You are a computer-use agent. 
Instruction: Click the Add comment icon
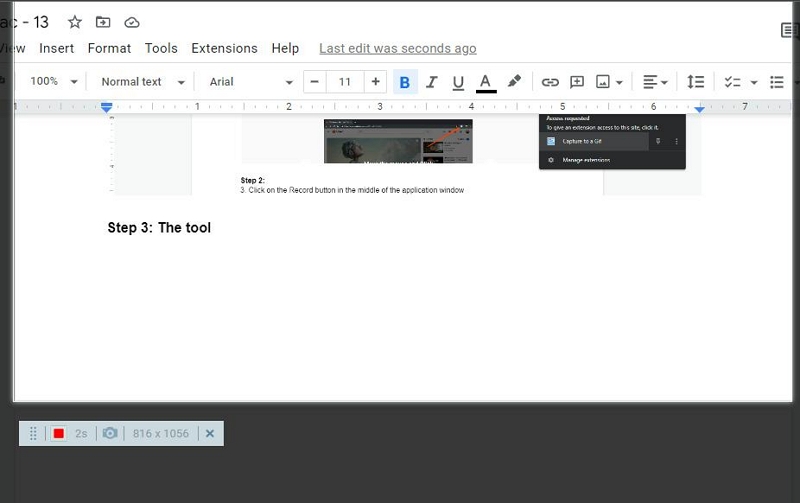point(577,82)
